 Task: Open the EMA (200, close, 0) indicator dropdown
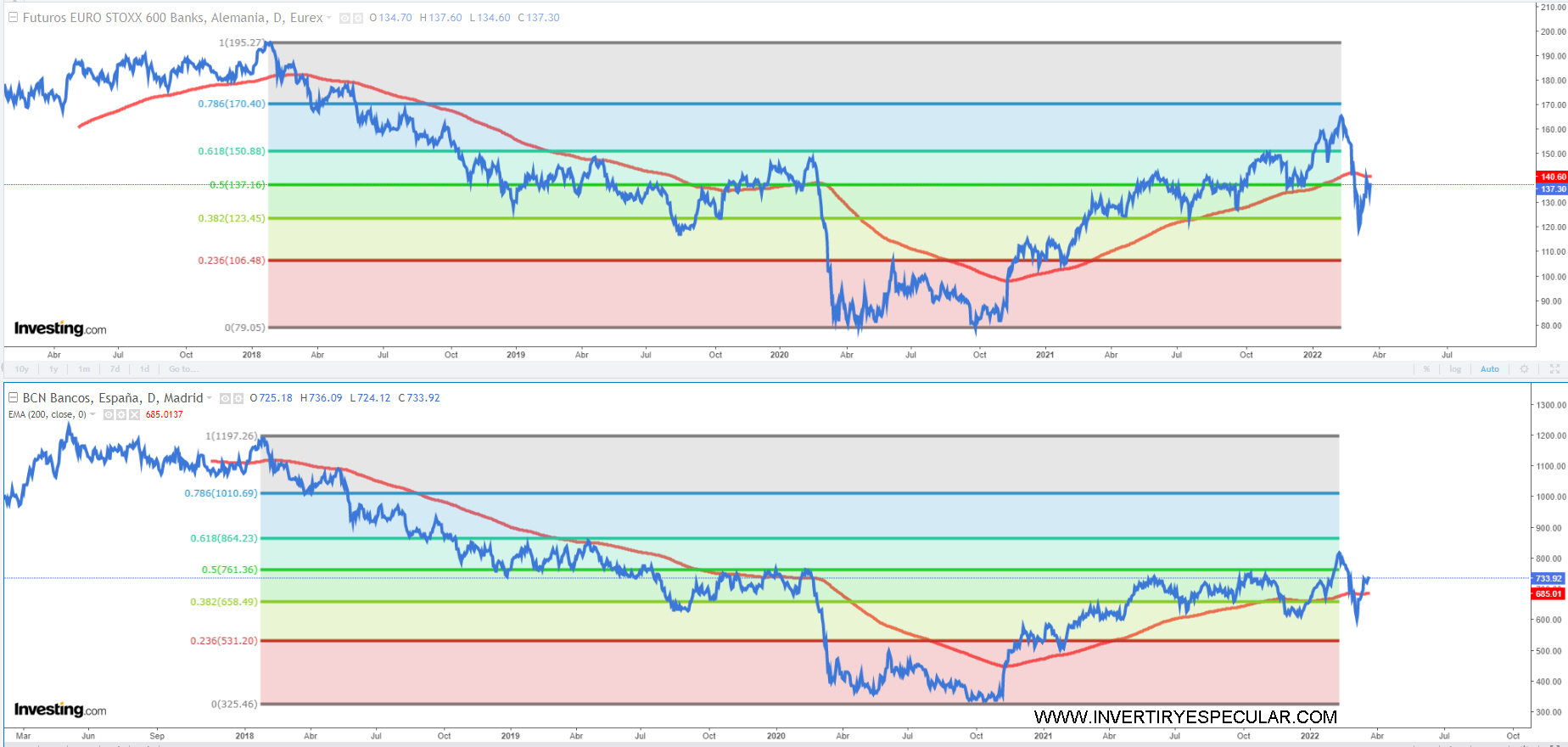click(x=92, y=414)
